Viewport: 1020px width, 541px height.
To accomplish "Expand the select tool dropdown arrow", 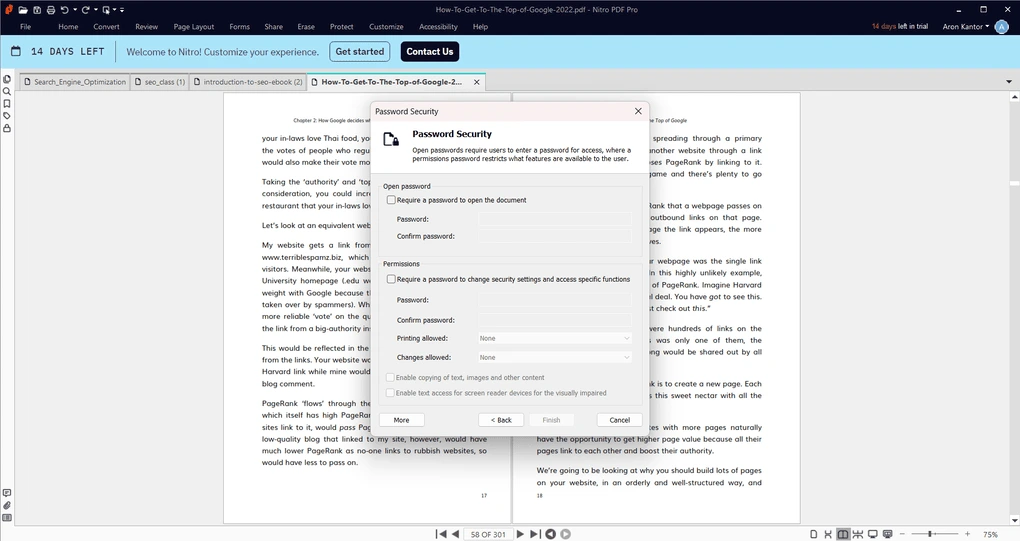I will pos(114,10).
